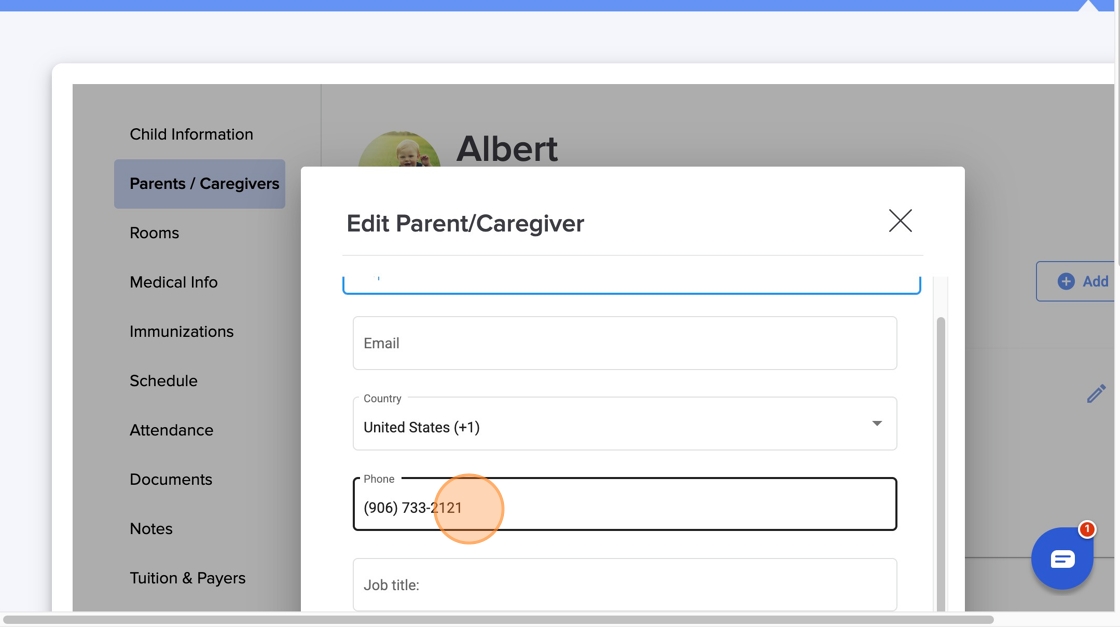Viewport: 1120px width, 627px height.
Task: Open the chat support widget
Action: 1062,558
